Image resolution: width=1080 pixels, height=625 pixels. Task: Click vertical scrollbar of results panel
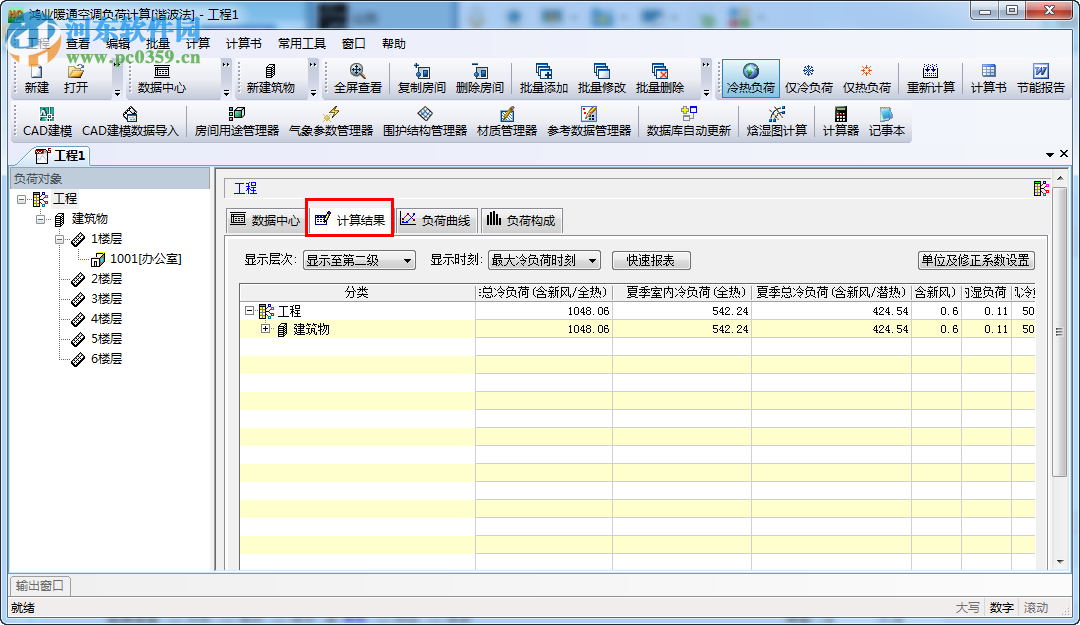(1060, 331)
